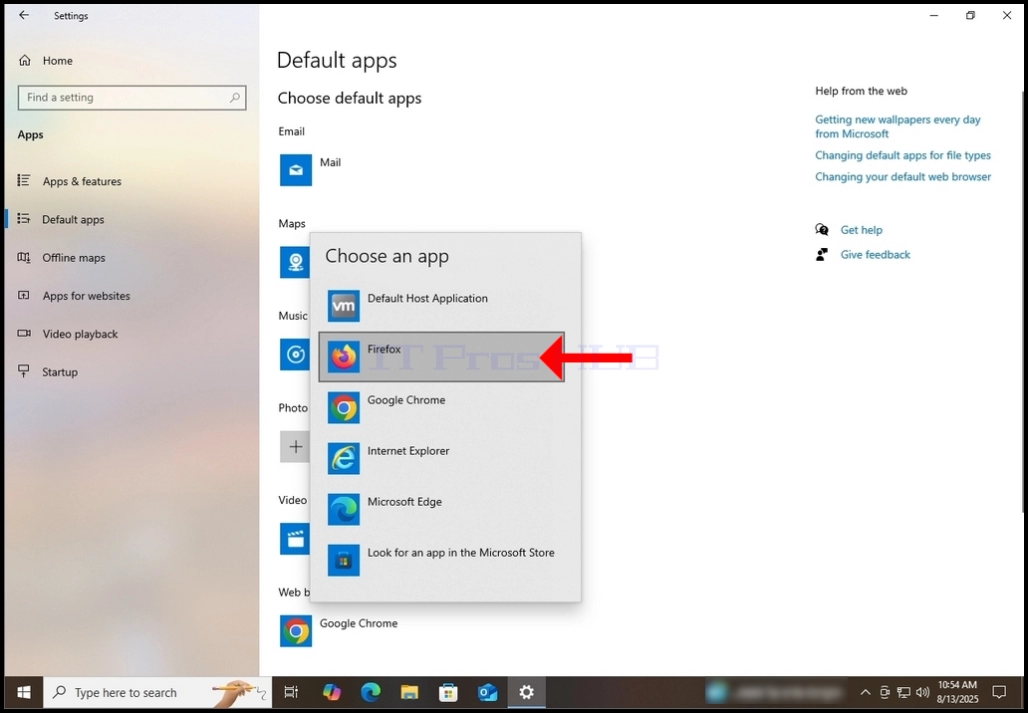The height and width of the screenshot is (713, 1028).
Task: Open Changing default apps for file types link
Action: pos(903,155)
